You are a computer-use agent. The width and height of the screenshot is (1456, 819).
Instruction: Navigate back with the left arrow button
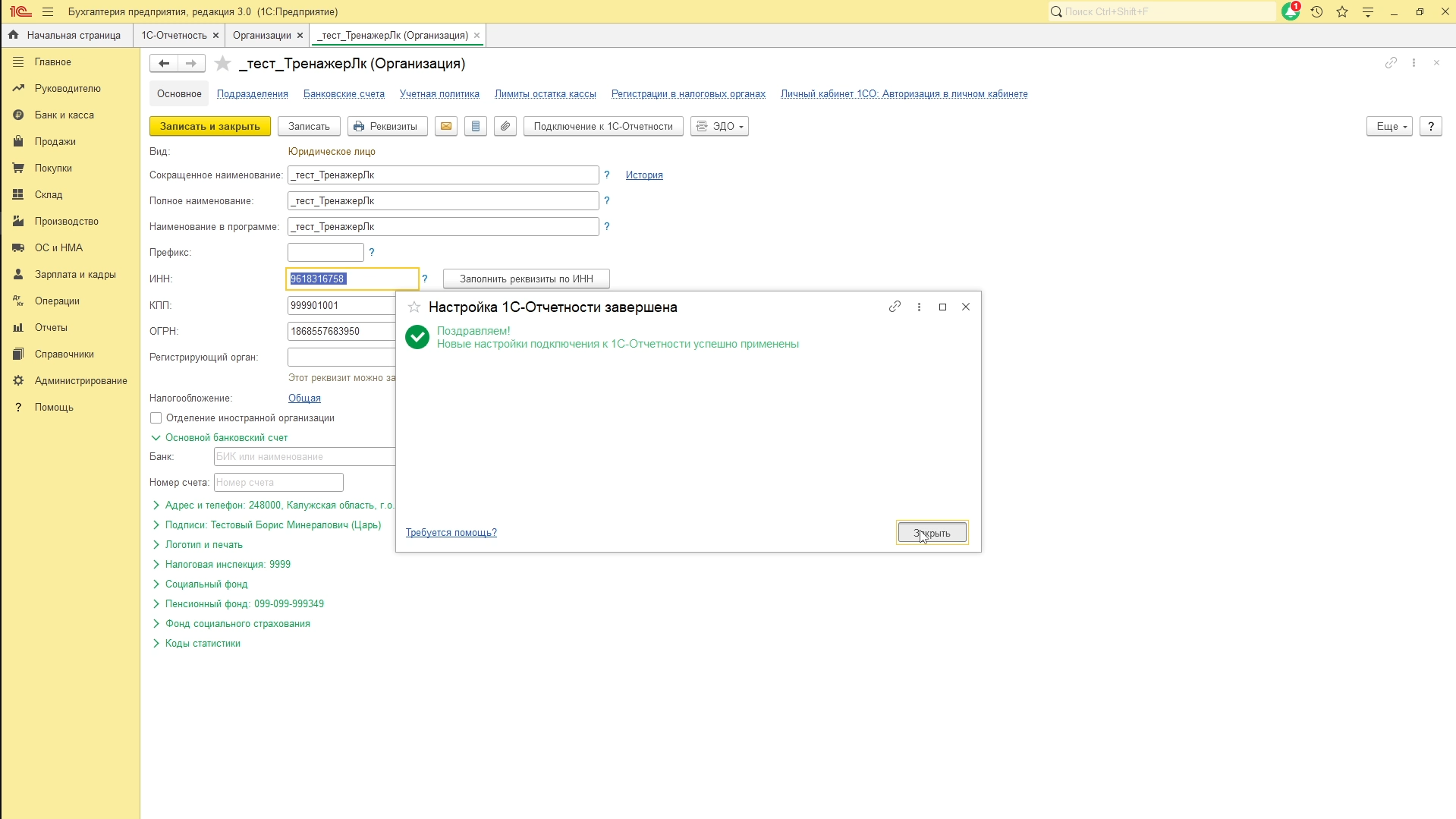coord(164,64)
